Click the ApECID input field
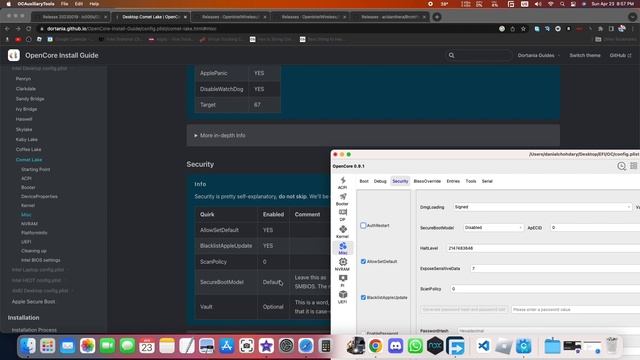The height and width of the screenshot is (360, 640). [x=595, y=227]
